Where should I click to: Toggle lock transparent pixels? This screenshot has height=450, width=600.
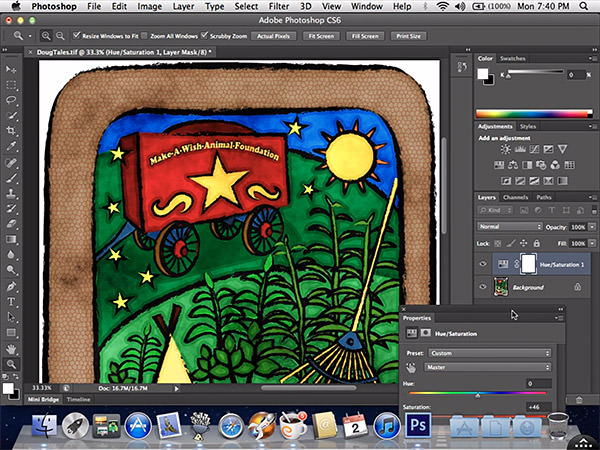click(x=498, y=243)
